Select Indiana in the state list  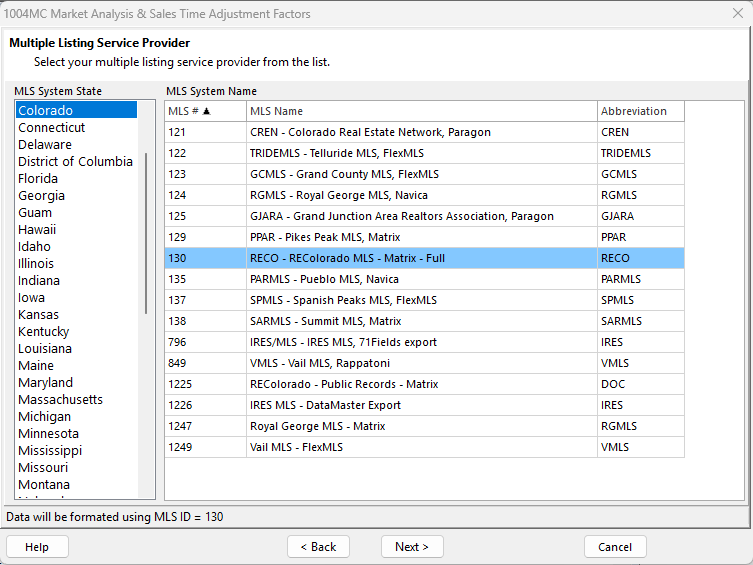pyautogui.click(x=76, y=280)
